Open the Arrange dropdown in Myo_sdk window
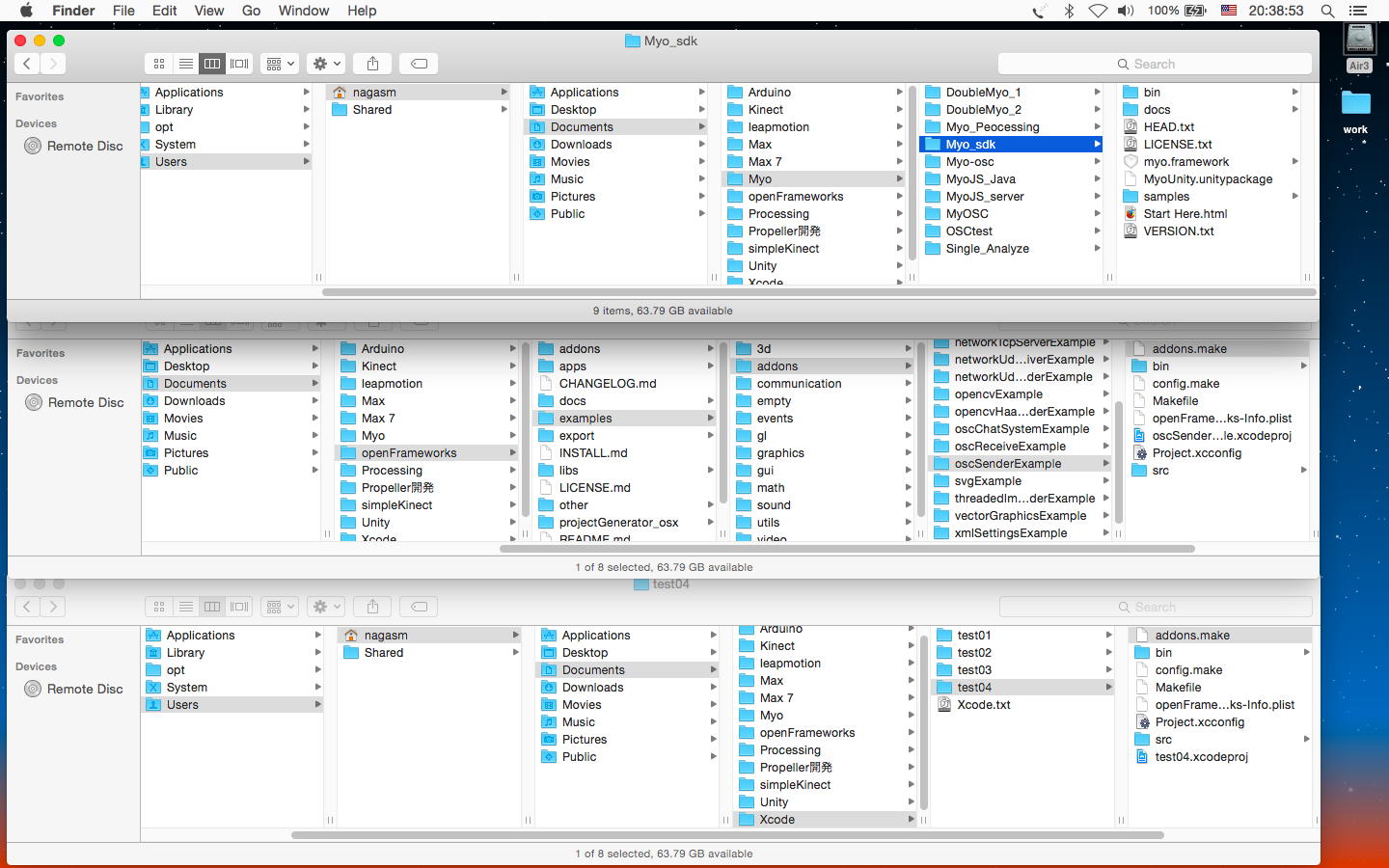Screen dimensions: 1389x868 click(280, 64)
